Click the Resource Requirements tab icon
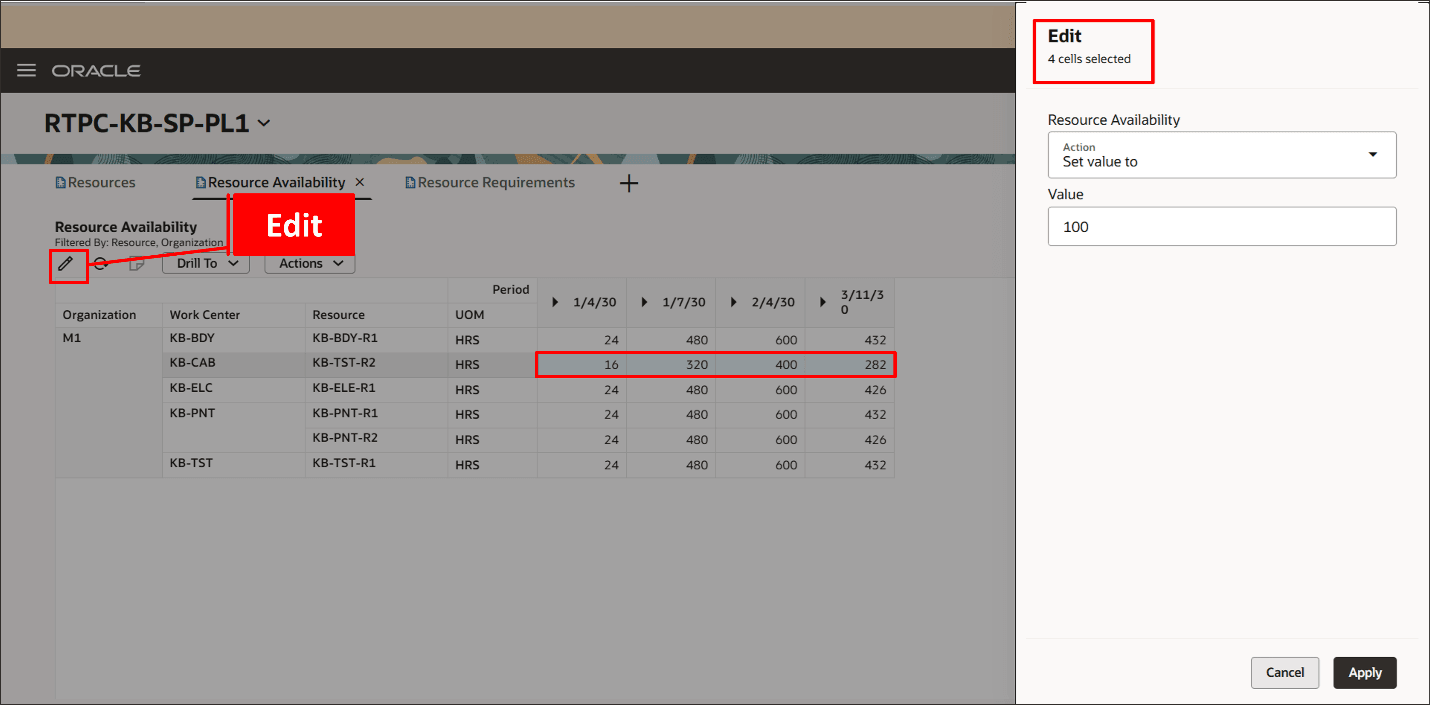Screen dimensions: 1430x705 click(408, 182)
